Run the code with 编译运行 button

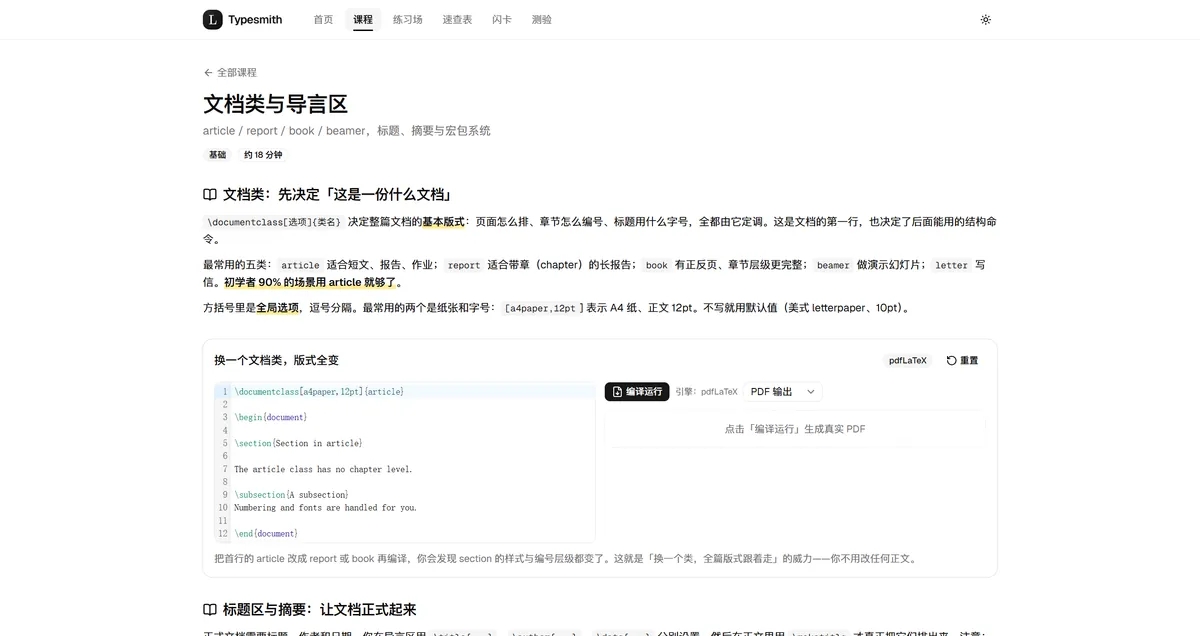coord(637,392)
